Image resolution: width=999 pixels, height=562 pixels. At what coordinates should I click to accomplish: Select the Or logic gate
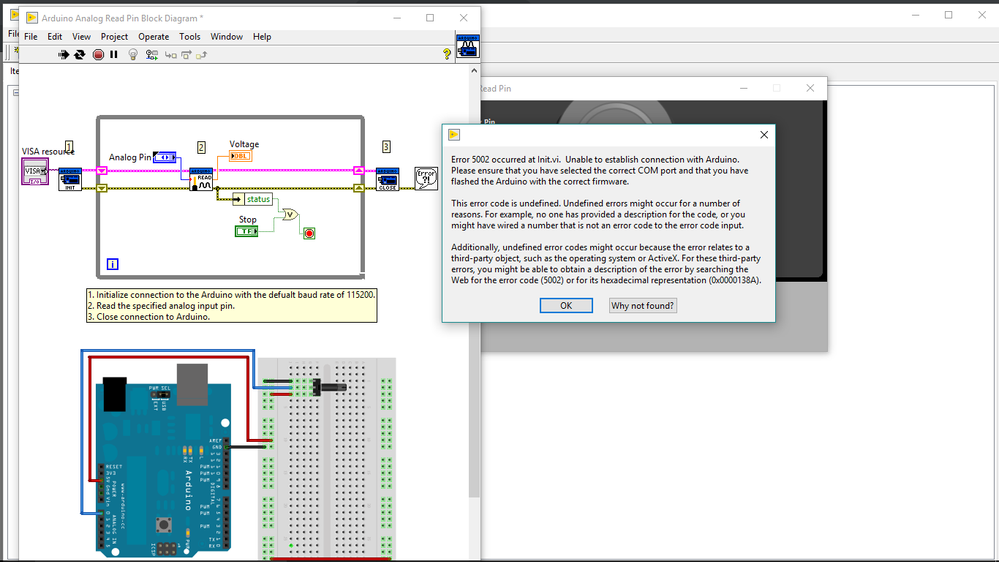click(x=290, y=215)
